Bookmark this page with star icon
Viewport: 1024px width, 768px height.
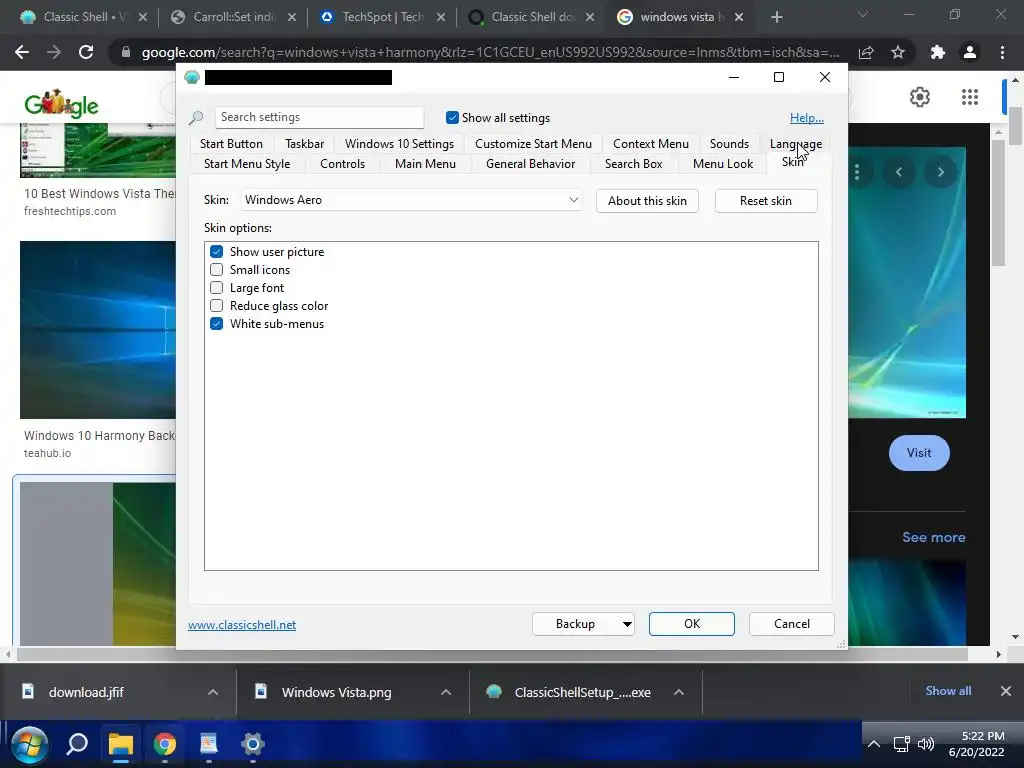coord(898,52)
